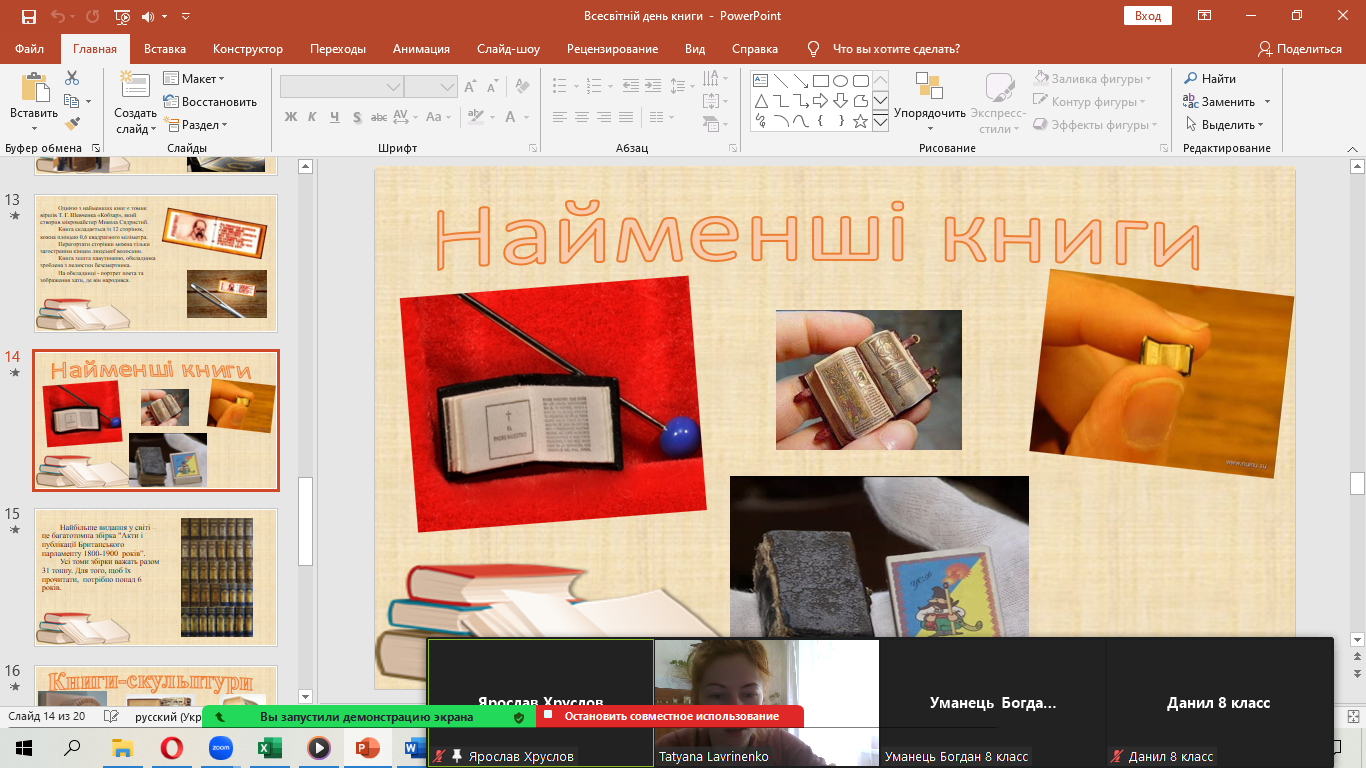Click the Increase font size icon
The image size is (1366, 768).
click(x=472, y=87)
